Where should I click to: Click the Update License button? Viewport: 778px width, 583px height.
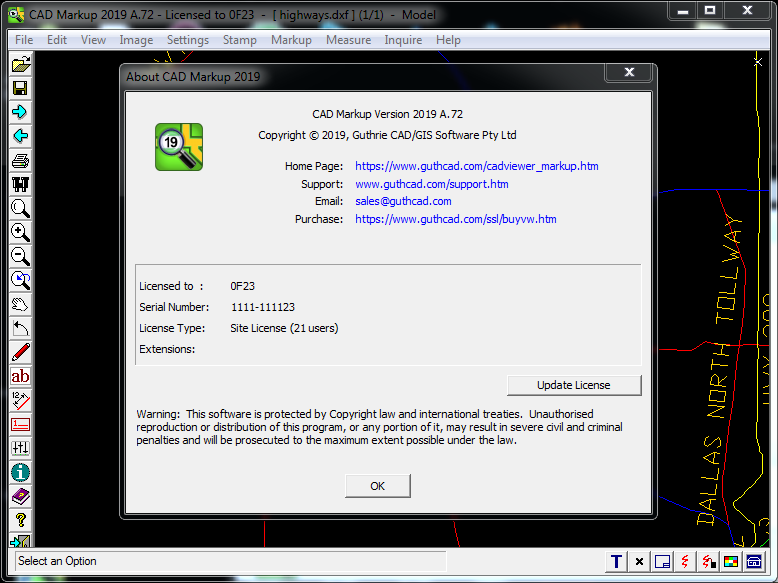click(x=574, y=385)
